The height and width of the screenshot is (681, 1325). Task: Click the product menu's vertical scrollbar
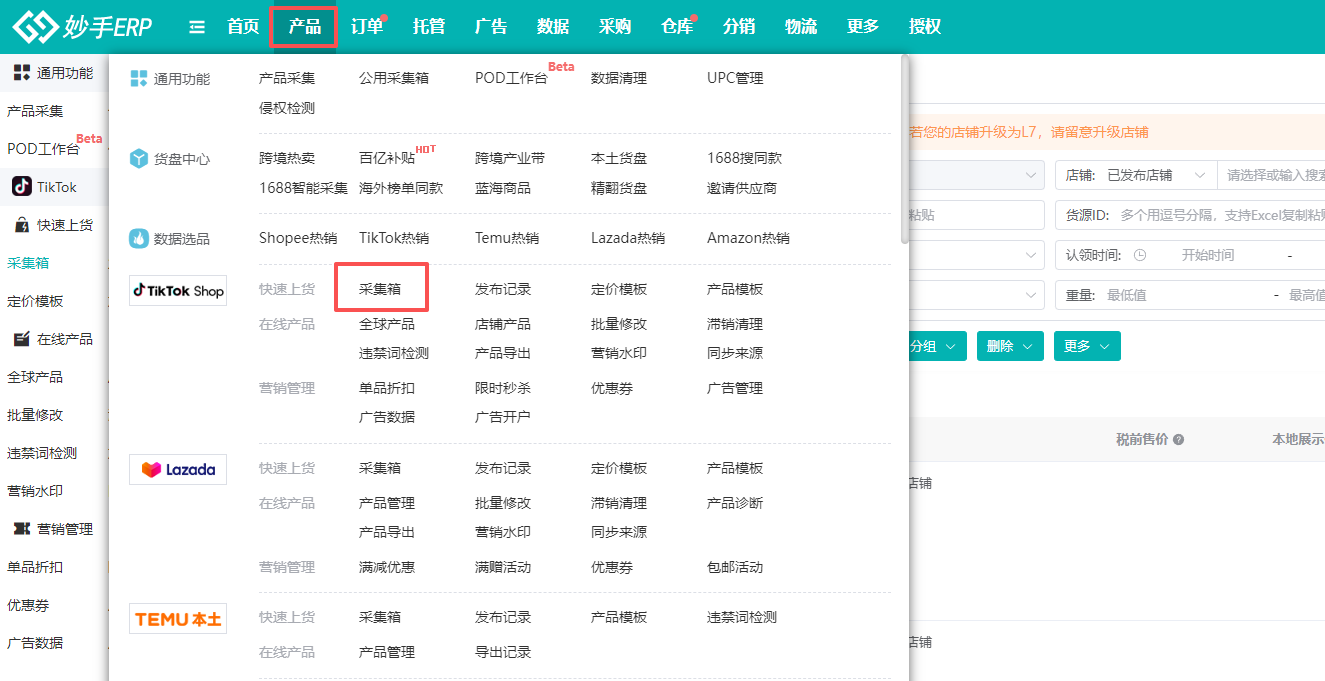(905, 150)
